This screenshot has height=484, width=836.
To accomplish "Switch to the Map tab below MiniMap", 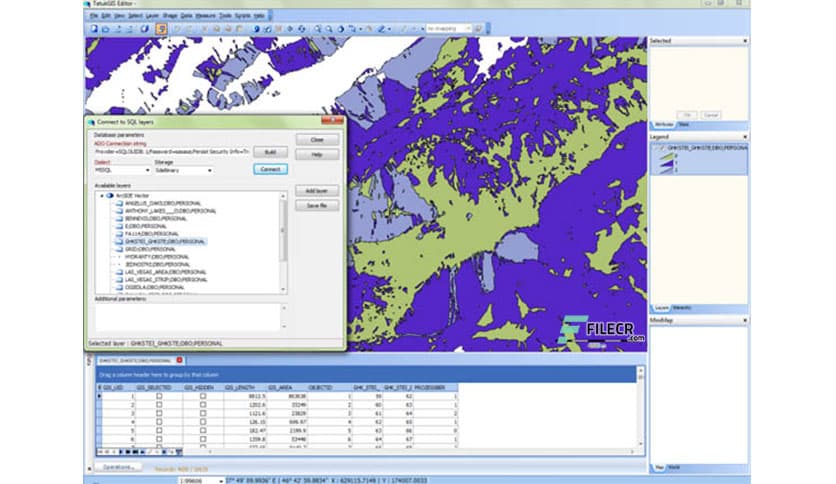I will click(659, 467).
